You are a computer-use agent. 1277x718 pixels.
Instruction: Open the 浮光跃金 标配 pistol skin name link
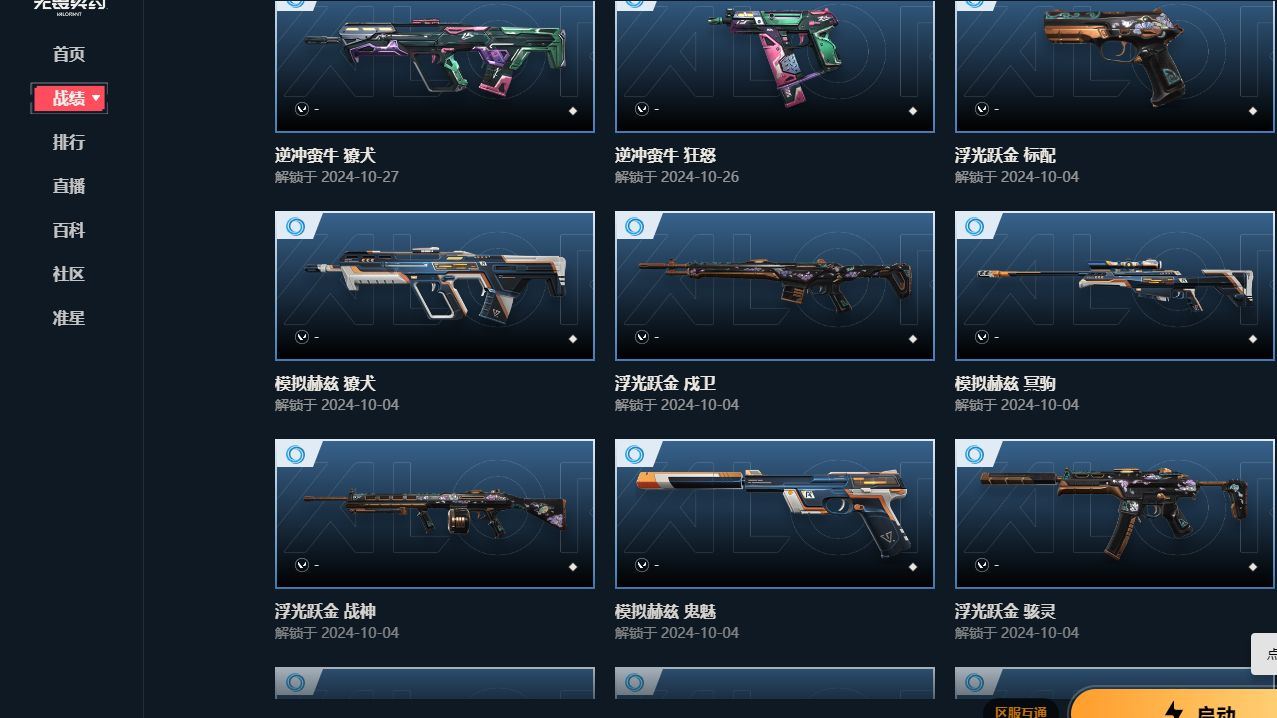click(1005, 155)
